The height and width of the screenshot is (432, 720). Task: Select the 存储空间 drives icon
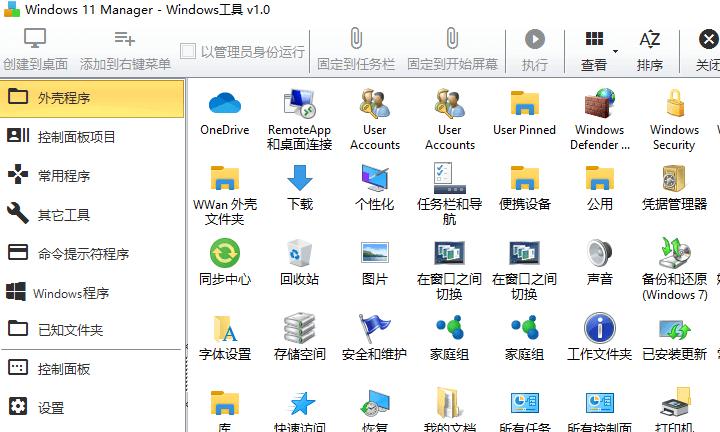[299, 329]
